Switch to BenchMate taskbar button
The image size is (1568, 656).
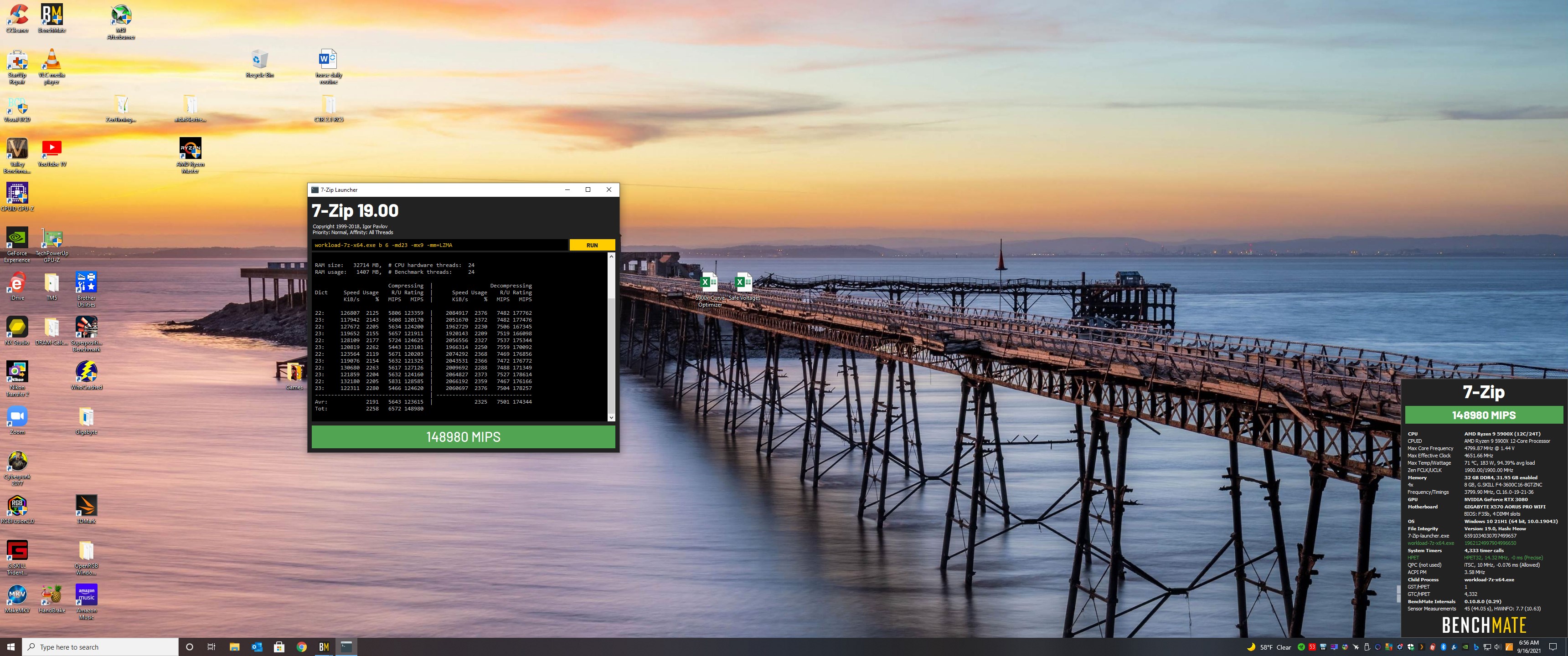tap(324, 647)
